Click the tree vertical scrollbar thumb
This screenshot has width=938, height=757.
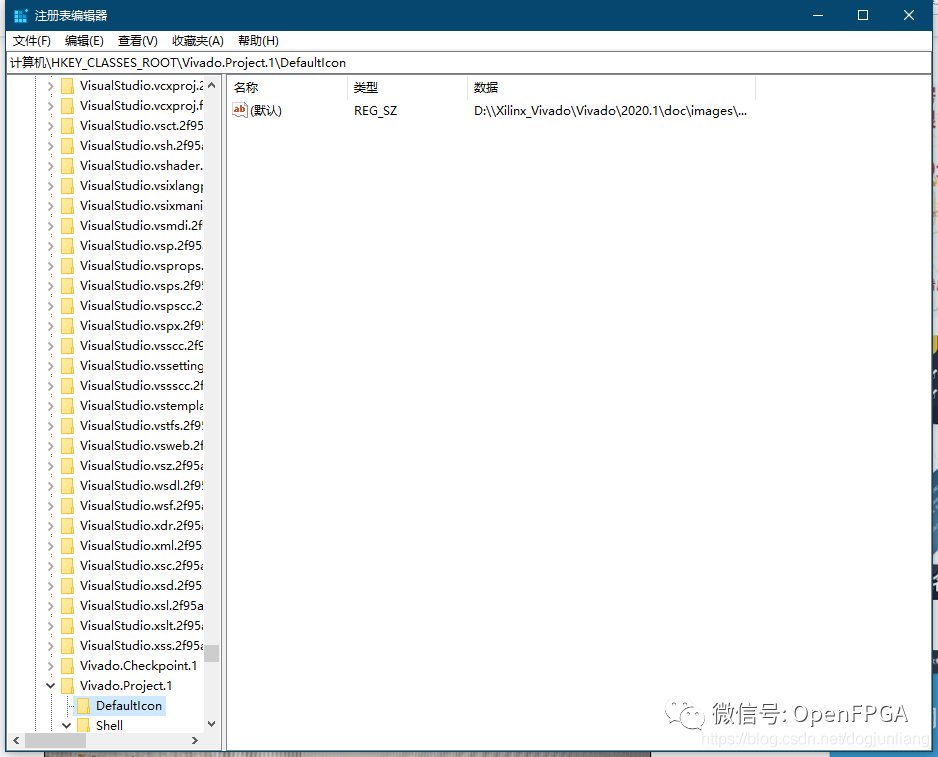pyautogui.click(x=212, y=653)
